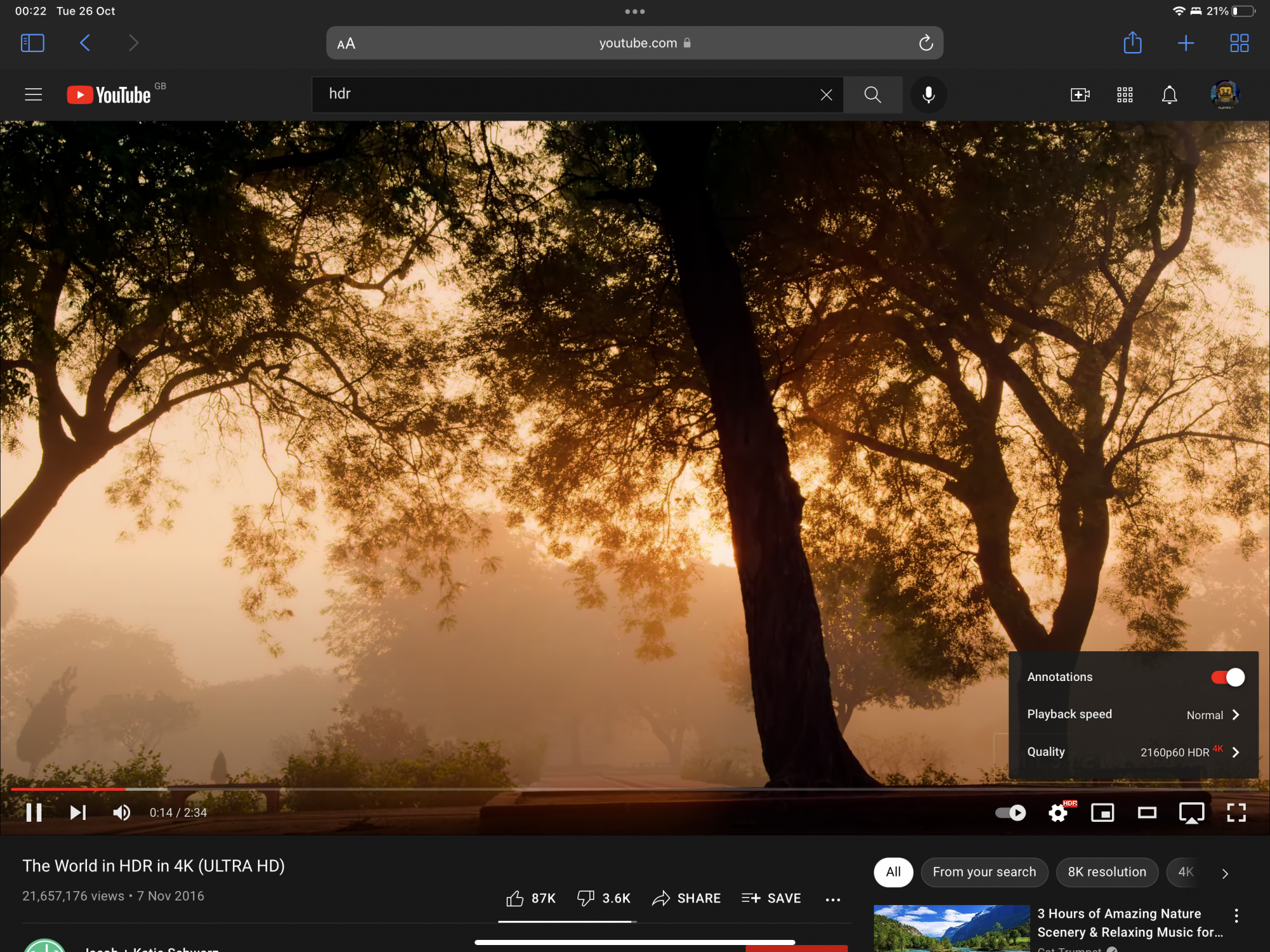
Task: Toggle autoplay switch in player
Action: coord(1010,812)
